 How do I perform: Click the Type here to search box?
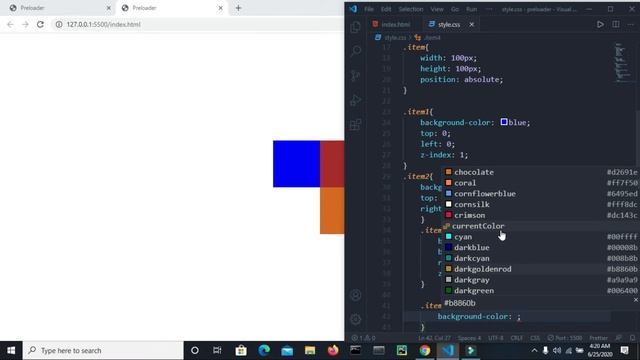[103, 351]
